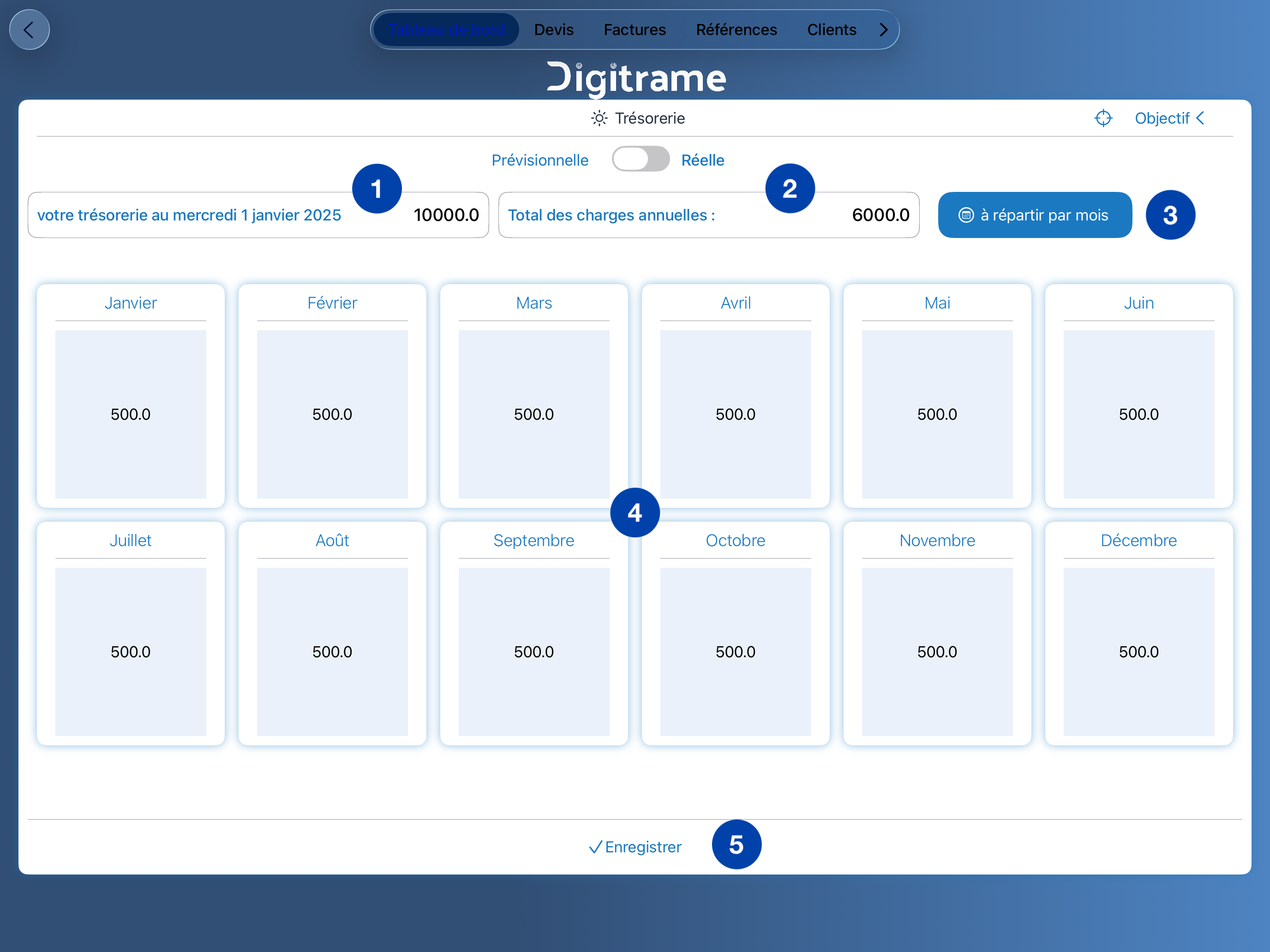
Task: Click the numbered circle badge 1
Action: (377, 189)
